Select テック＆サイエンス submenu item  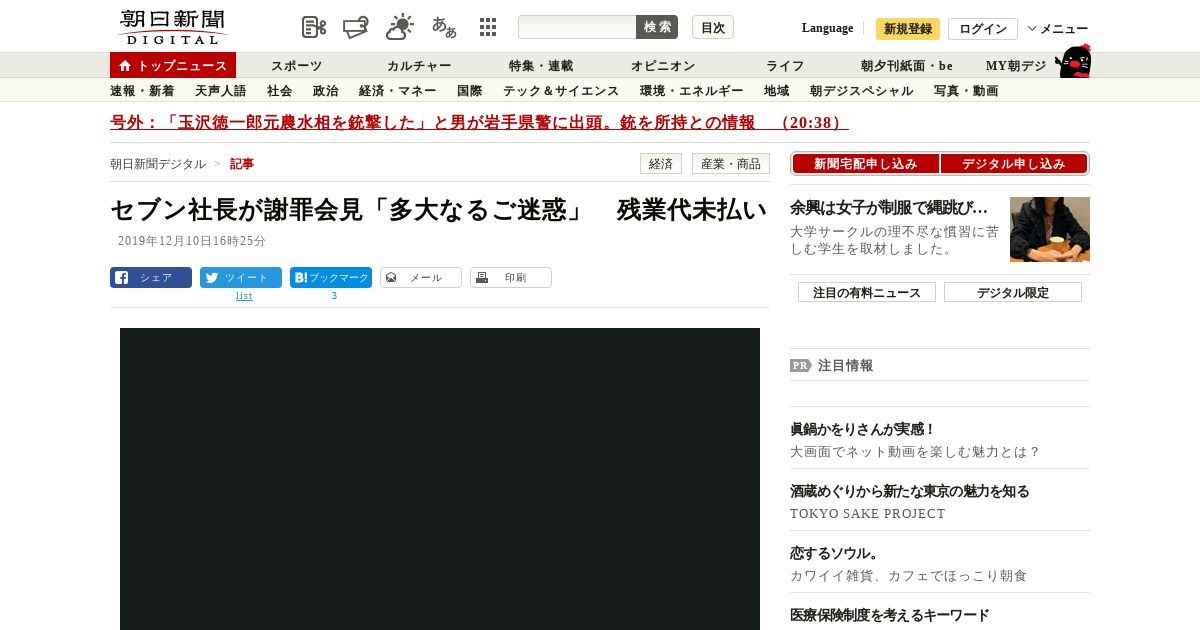click(x=561, y=91)
